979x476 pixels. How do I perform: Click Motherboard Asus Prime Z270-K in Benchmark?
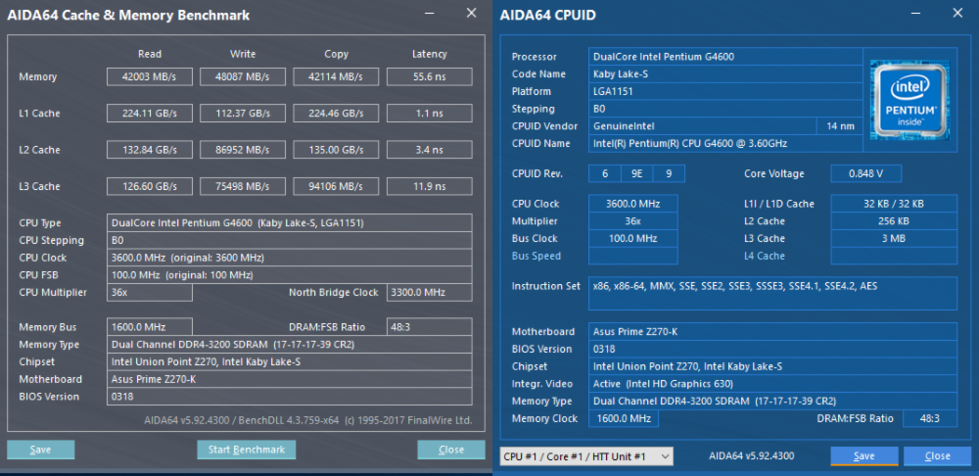tap(290, 379)
